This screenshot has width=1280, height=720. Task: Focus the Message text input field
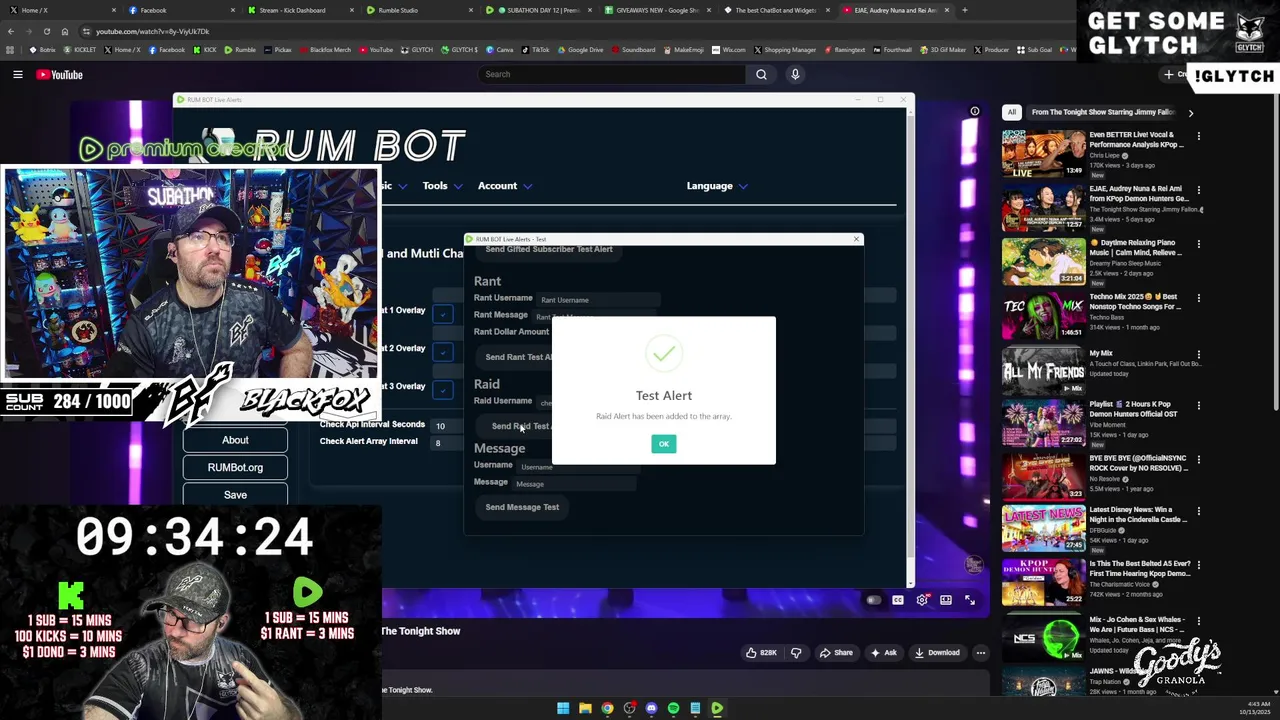click(x=575, y=484)
